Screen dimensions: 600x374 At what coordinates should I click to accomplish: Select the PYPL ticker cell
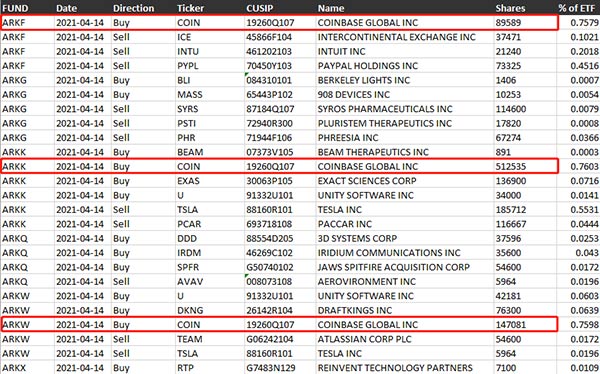coord(210,66)
